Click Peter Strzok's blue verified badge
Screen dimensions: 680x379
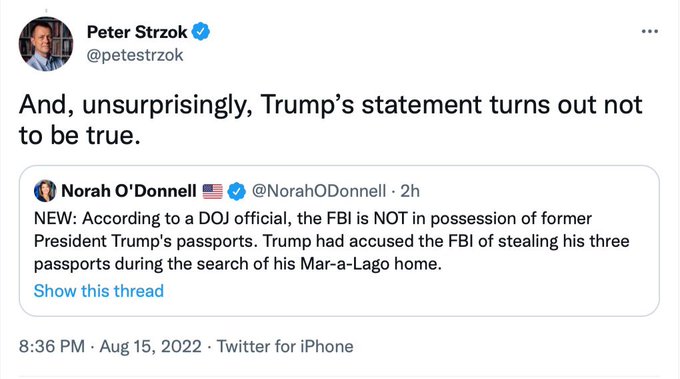coord(201,31)
